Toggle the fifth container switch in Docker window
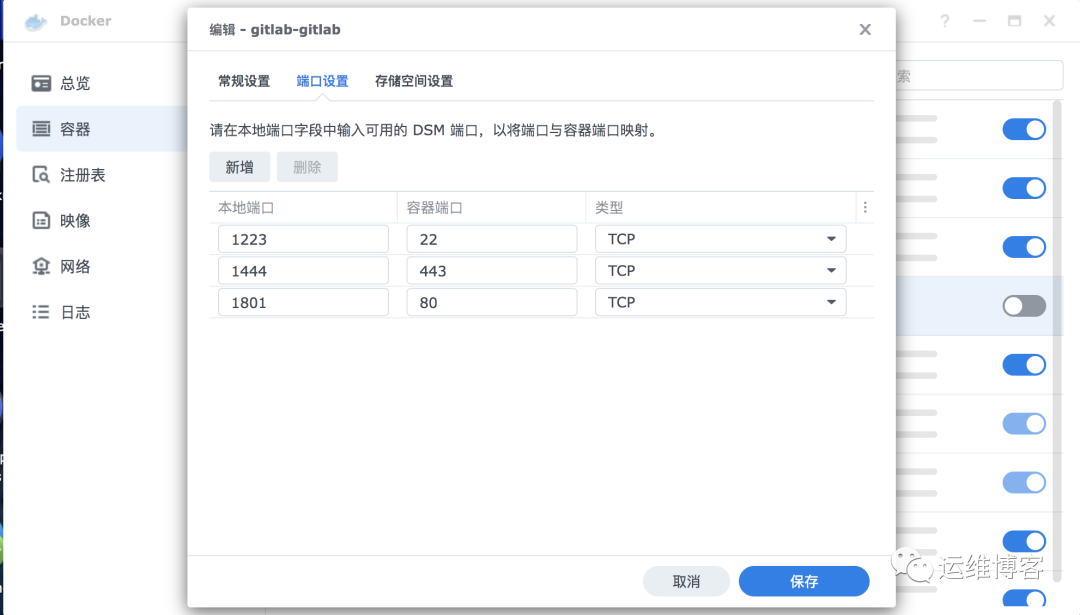The height and width of the screenshot is (615, 1080). (x=1024, y=364)
